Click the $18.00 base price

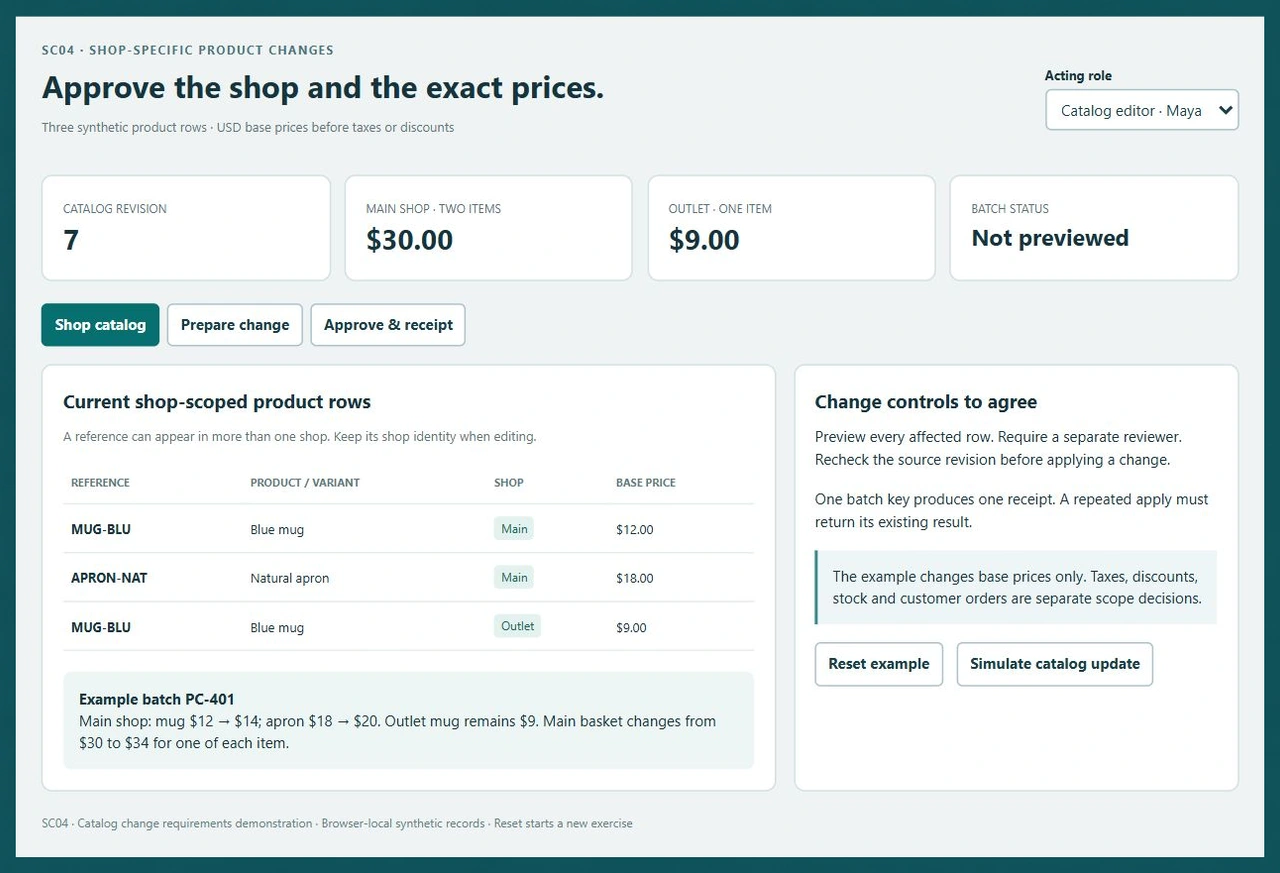635,578
